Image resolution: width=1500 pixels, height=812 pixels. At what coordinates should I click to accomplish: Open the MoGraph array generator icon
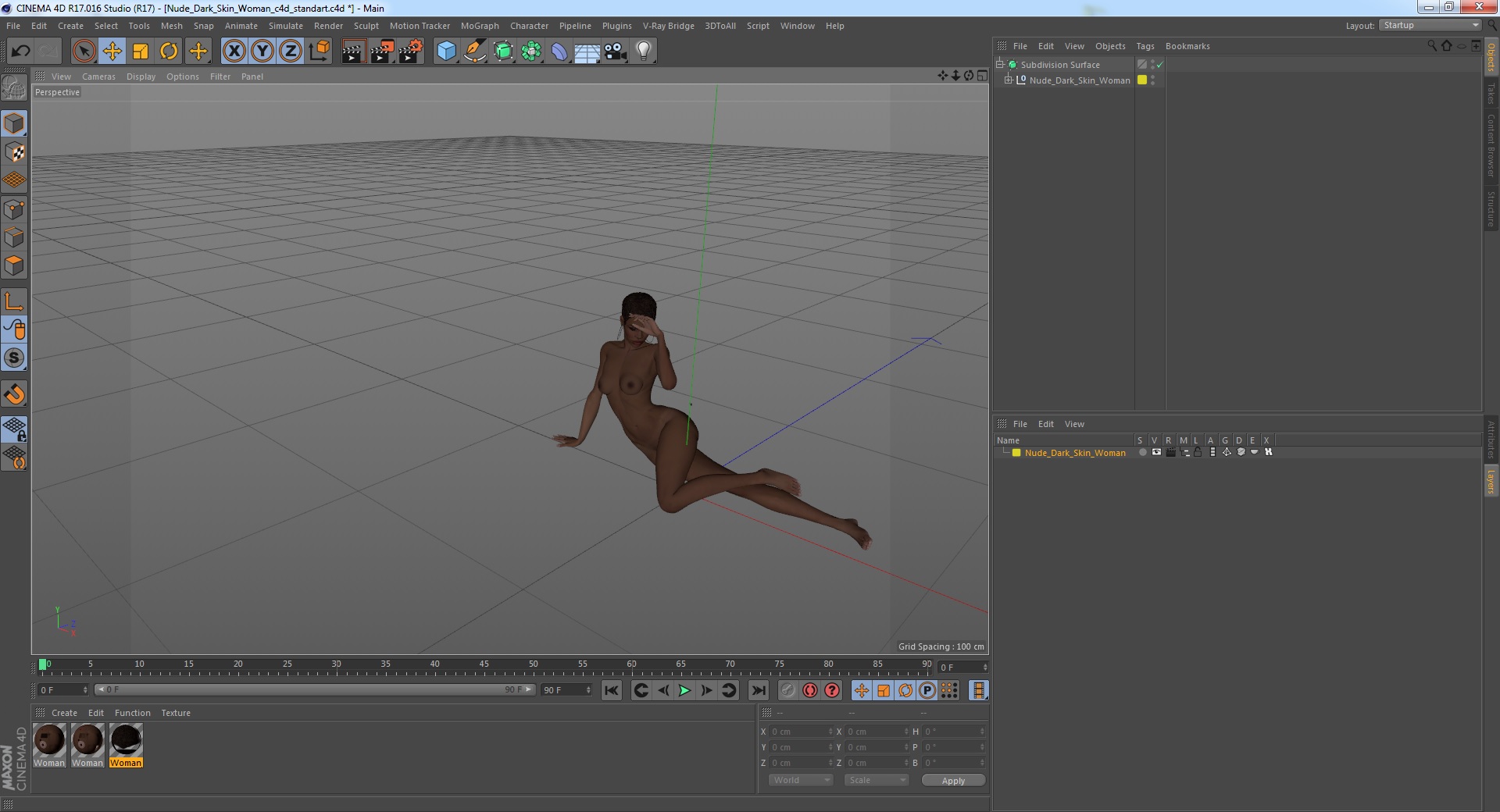tap(531, 52)
